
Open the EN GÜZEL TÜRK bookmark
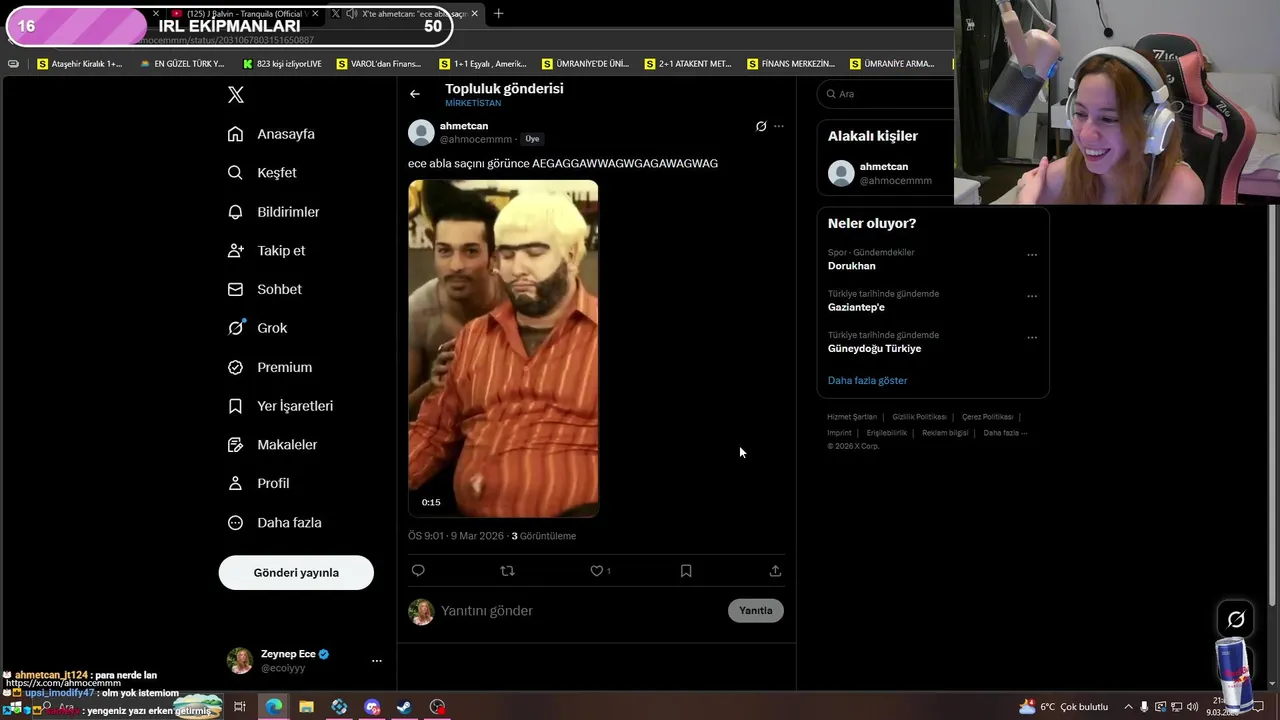pos(182,64)
